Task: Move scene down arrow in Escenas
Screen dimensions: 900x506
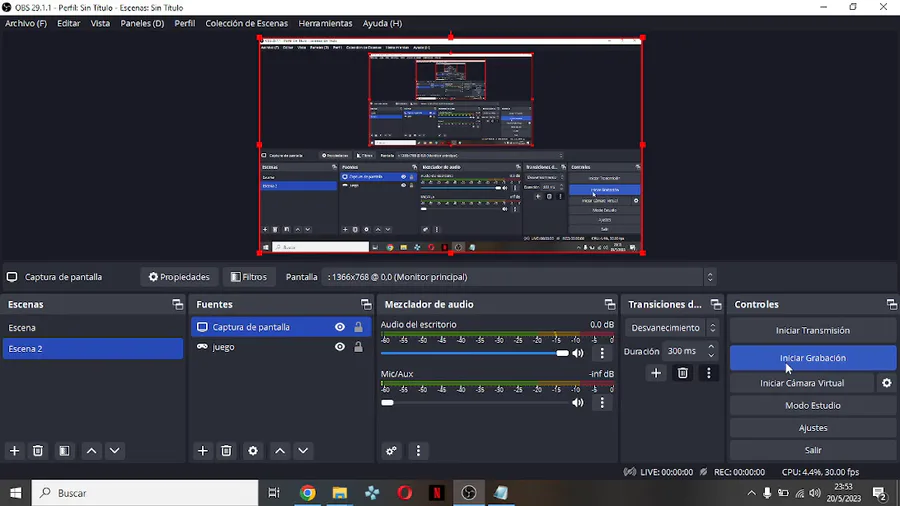Action: (115, 451)
